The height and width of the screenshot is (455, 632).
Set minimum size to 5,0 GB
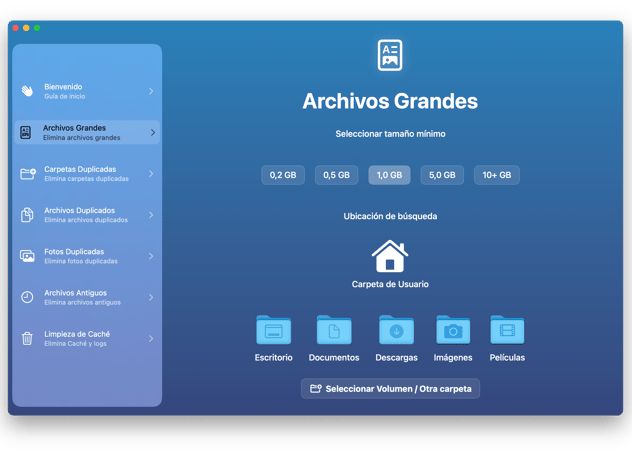(x=442, y=175)
